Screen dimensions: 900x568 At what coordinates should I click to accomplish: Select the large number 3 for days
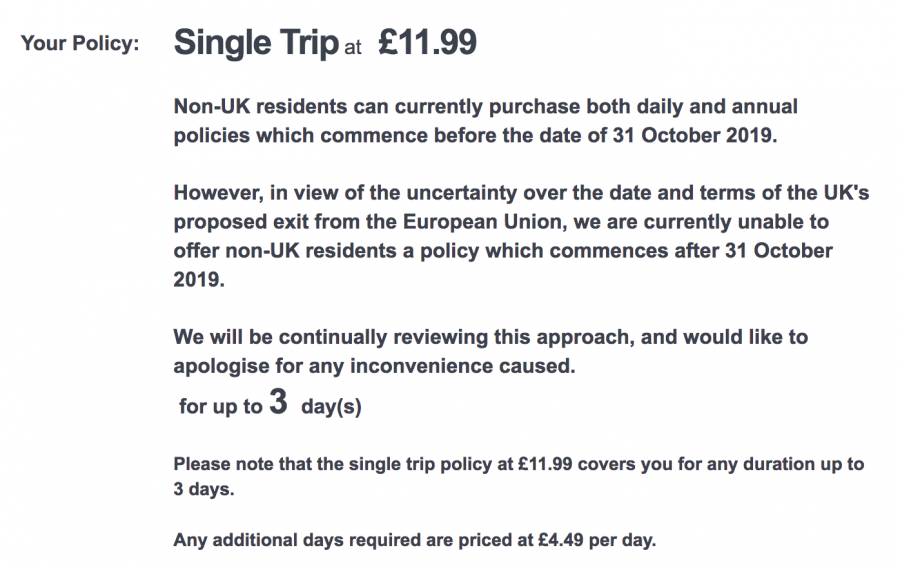click(x=279, y=404)
